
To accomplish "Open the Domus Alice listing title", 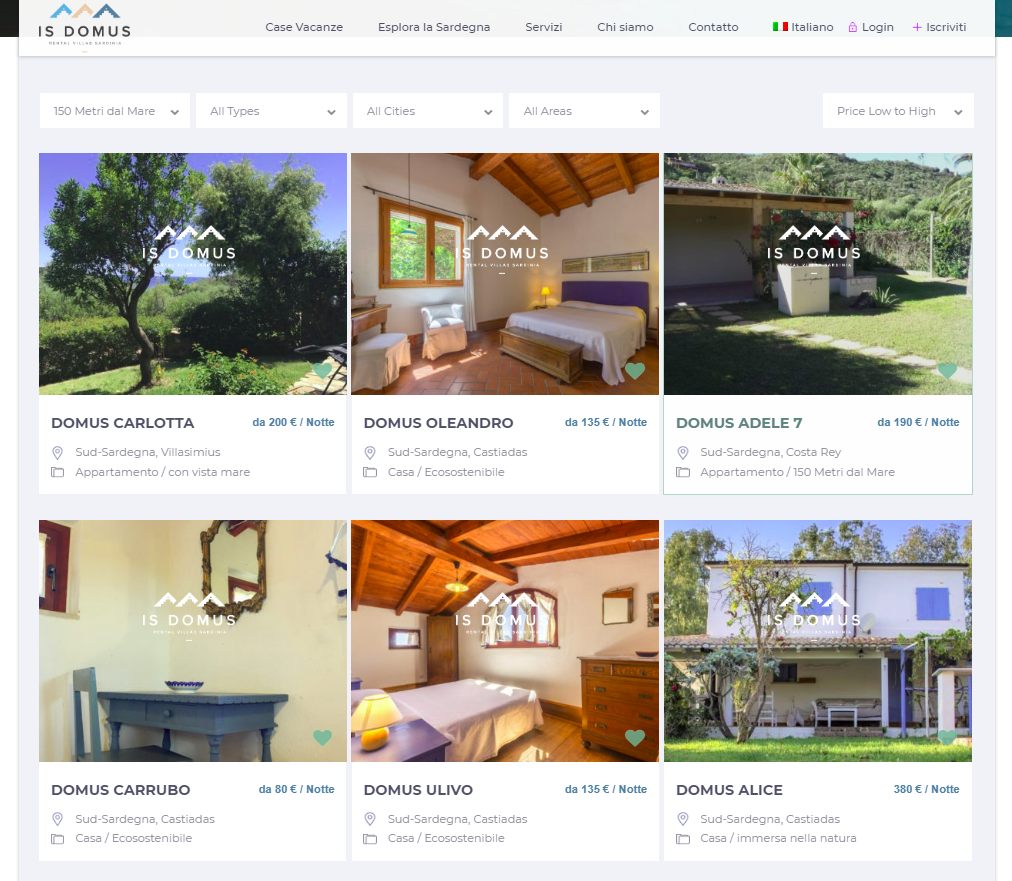I will point(729,790).
